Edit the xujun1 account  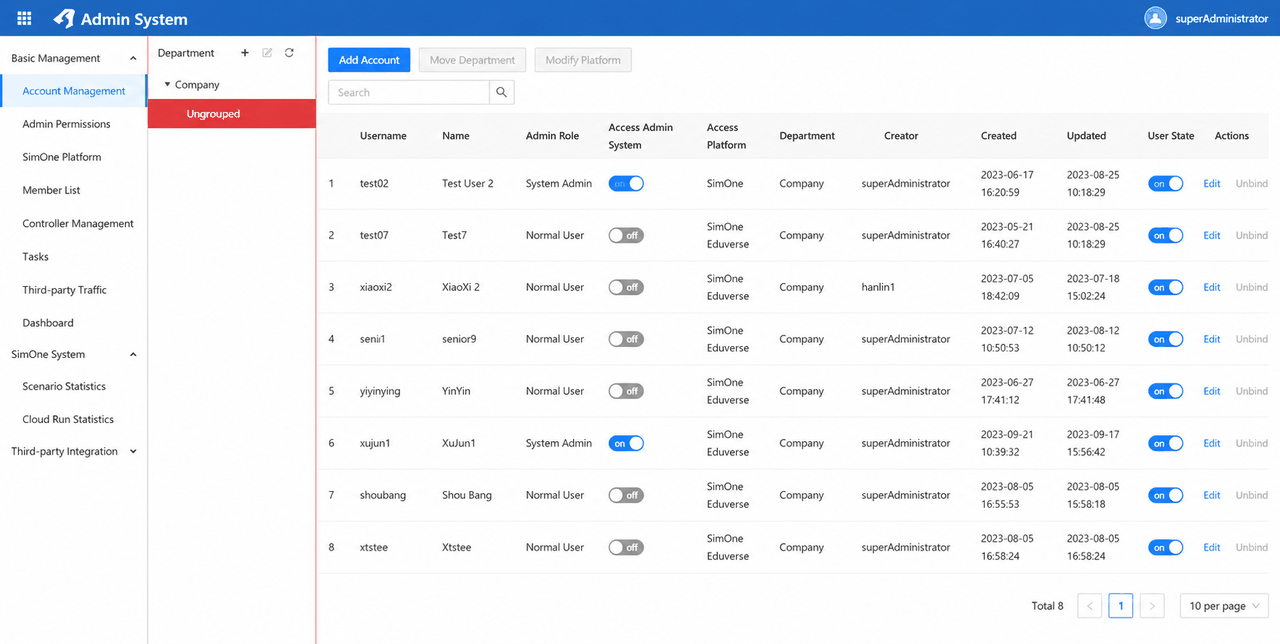click(1212, 443)
